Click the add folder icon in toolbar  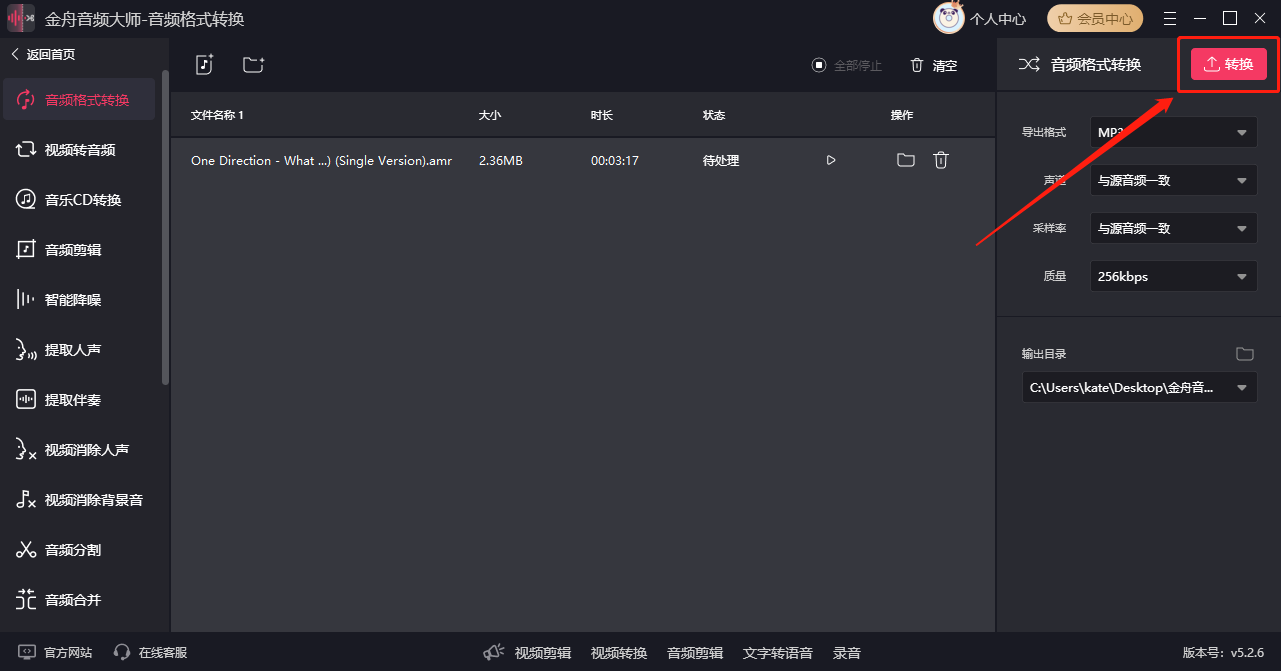pyautogui.click(x=253, y=65)
